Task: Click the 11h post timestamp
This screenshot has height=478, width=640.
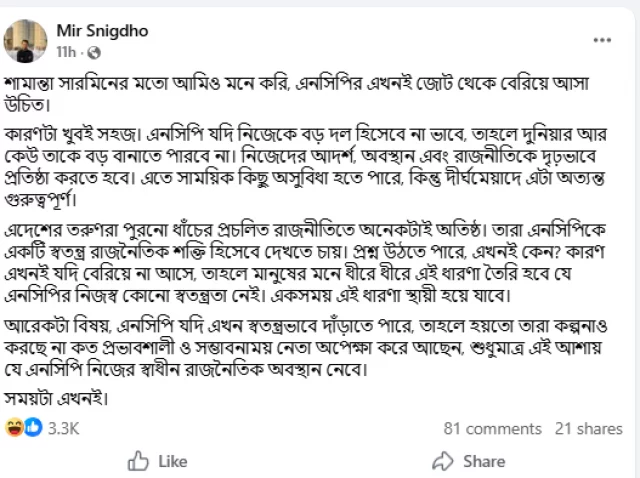Action: click(x=68, y=51)
